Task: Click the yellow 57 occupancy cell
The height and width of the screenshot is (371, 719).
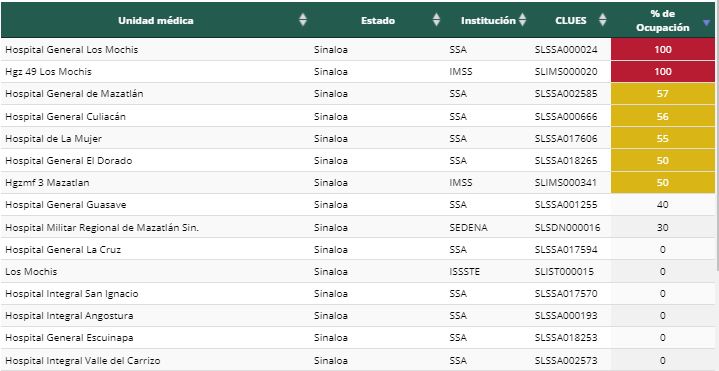Action: 663,94
